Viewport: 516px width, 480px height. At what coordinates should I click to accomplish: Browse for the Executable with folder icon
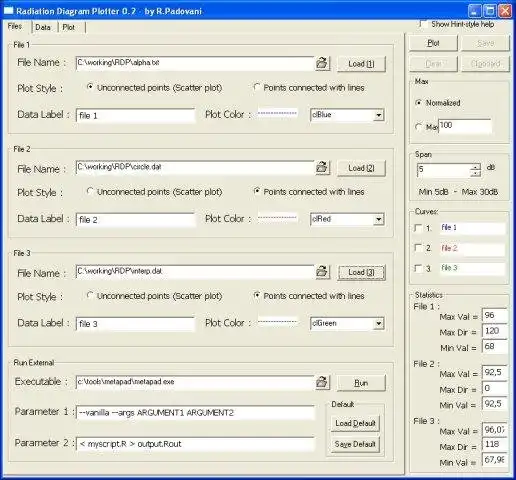322,382
